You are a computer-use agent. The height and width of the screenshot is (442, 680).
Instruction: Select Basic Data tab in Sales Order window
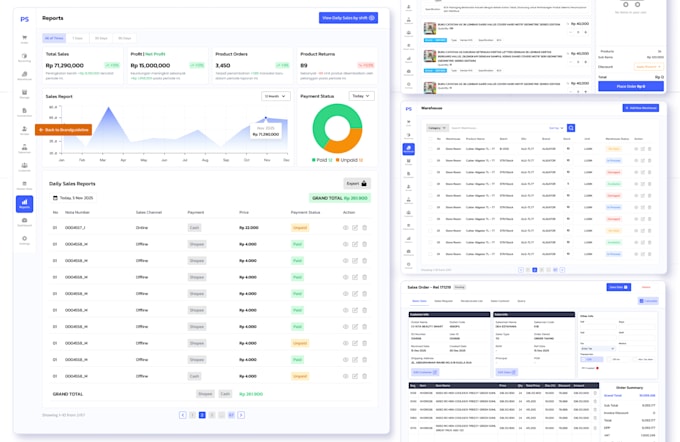[419, 301]
